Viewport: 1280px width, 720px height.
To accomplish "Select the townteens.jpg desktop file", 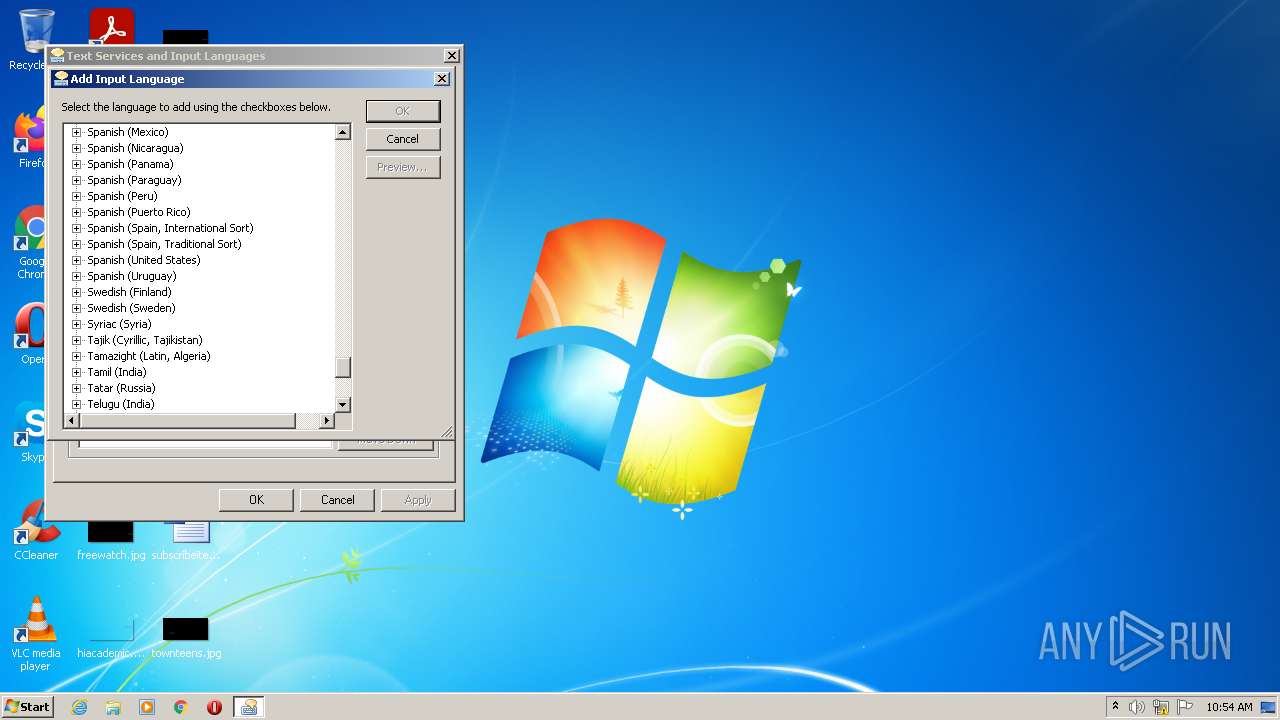I will coord(186,639).
